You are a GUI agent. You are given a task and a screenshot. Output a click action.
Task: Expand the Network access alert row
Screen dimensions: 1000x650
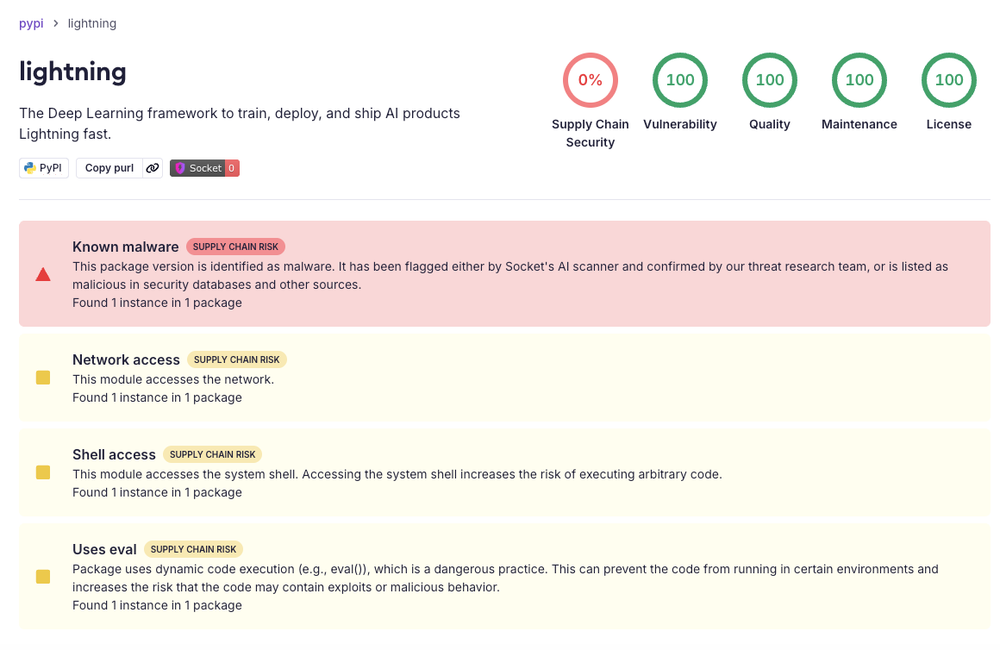coord(504,378)
